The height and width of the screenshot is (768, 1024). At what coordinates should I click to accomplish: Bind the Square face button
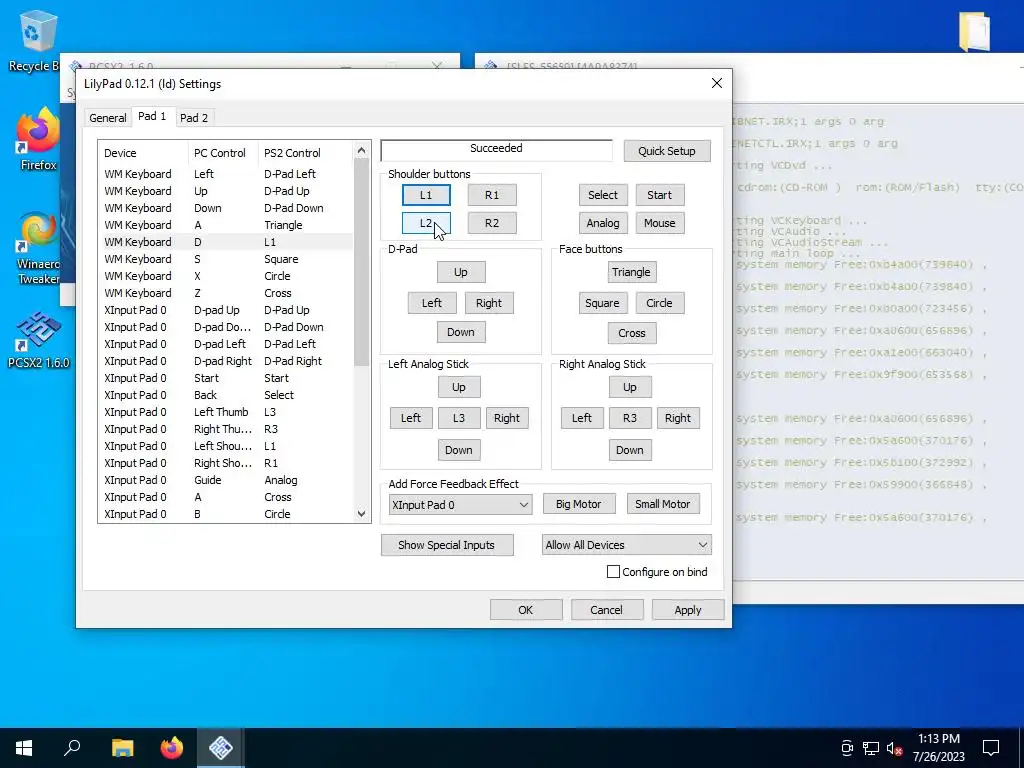click(x=602, y=302)
